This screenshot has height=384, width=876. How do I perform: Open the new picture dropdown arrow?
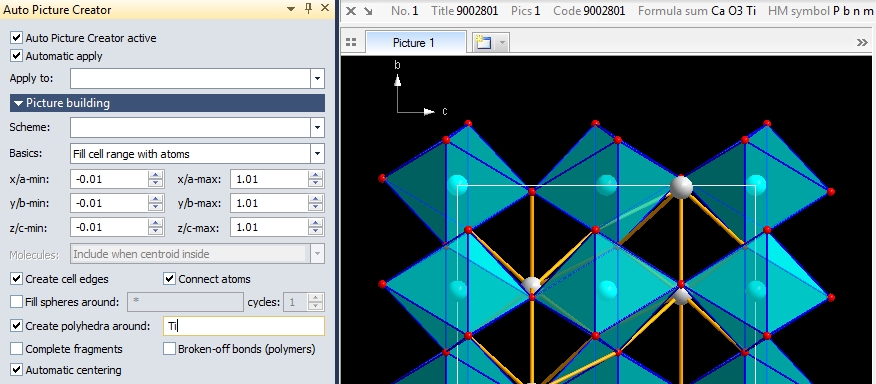(501, 42)
